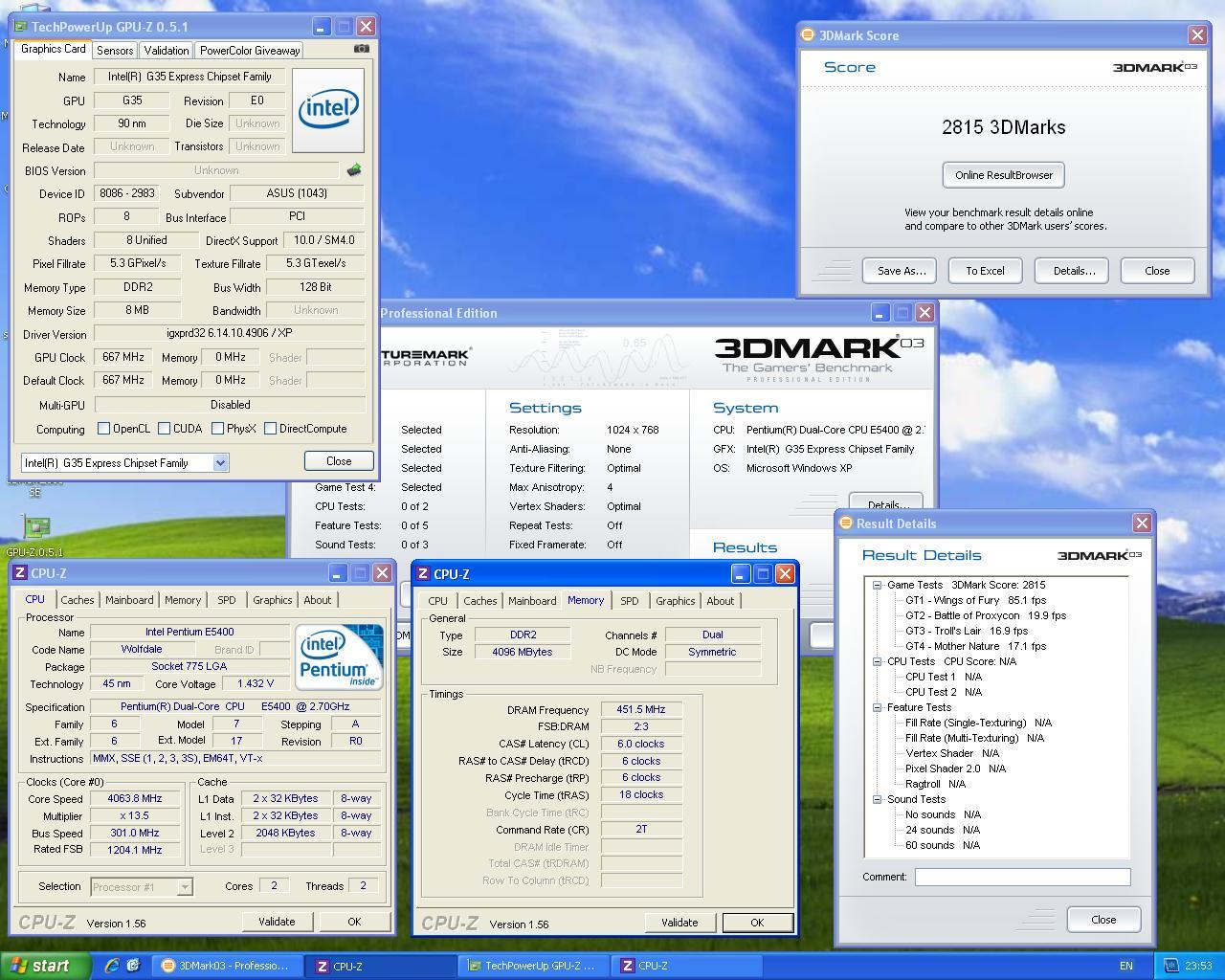Click the Intel logo in GPU-Z
The width and height of the screenshot is (1225, 980).
point(328,110)
